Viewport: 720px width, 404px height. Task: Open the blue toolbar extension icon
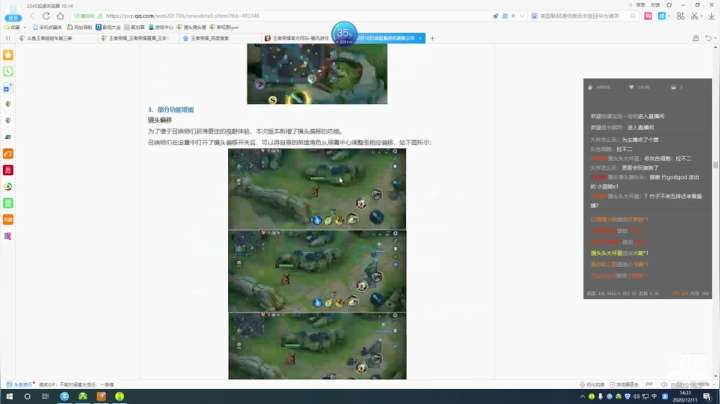point(662,16)
